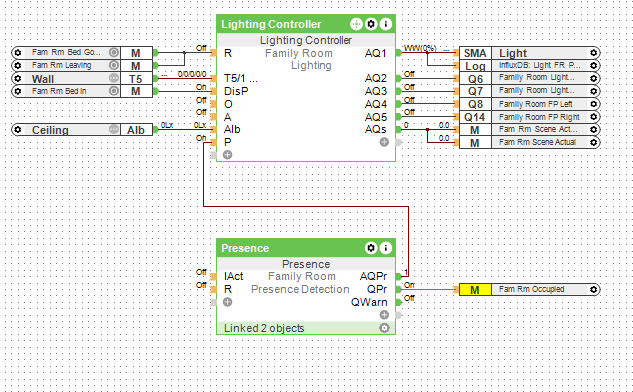Add input plus on Presence block
This screenshot has height=392, width=633.
point(227,302)
